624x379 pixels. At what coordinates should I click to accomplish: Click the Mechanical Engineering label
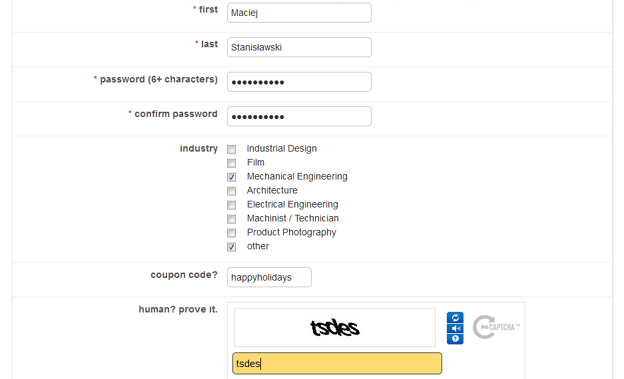297,176
